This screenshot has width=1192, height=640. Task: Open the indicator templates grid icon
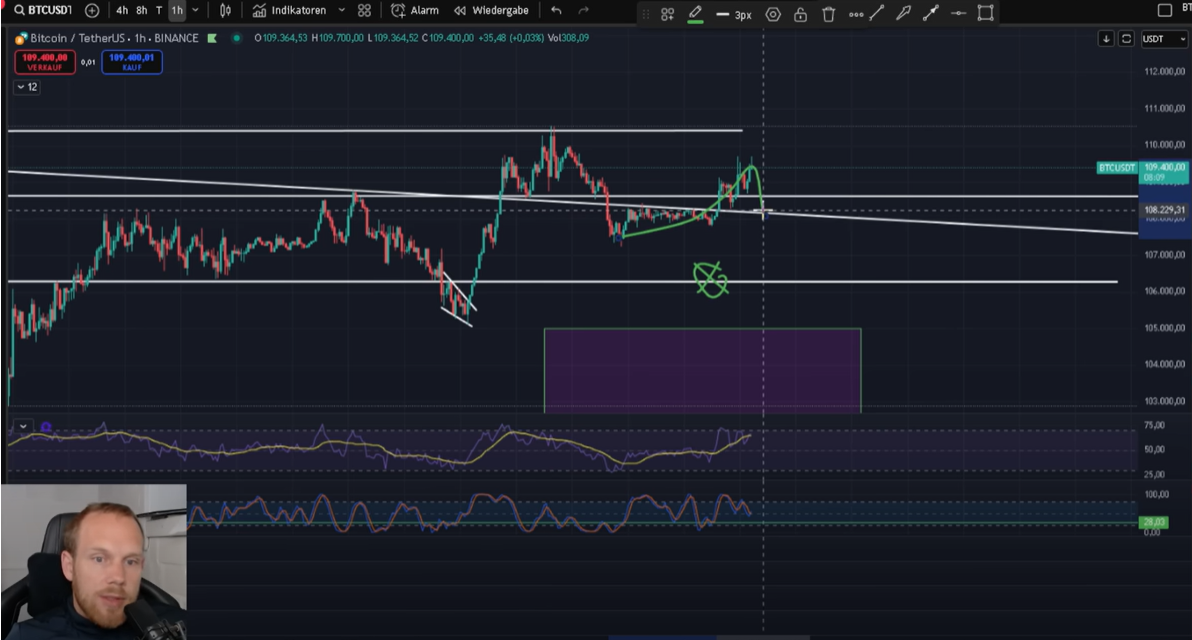[x=364, y=11]
